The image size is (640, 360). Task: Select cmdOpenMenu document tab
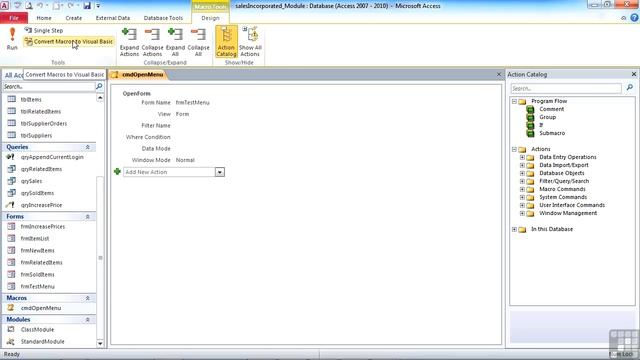pyautogui.click(x=138, y=74)
